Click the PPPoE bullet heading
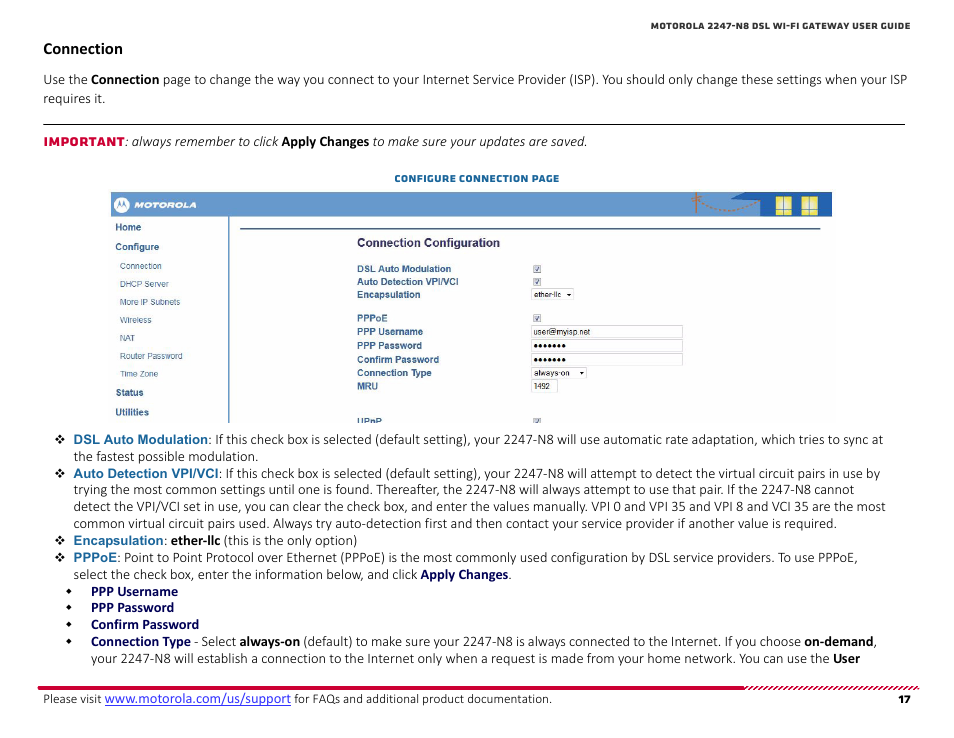The width and height of the screenshot is (954, 738). (95, 557)
